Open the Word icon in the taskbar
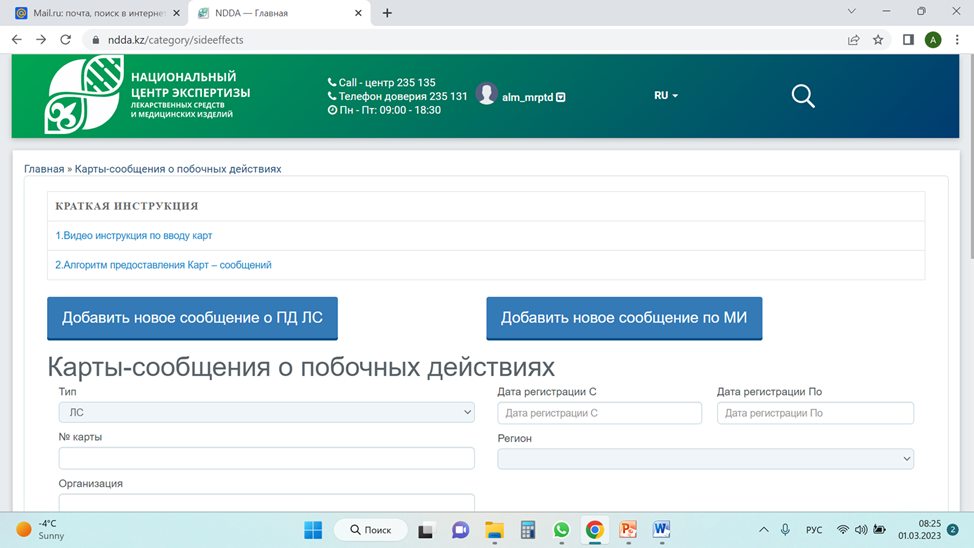974x548 pixels. point(662,530)
